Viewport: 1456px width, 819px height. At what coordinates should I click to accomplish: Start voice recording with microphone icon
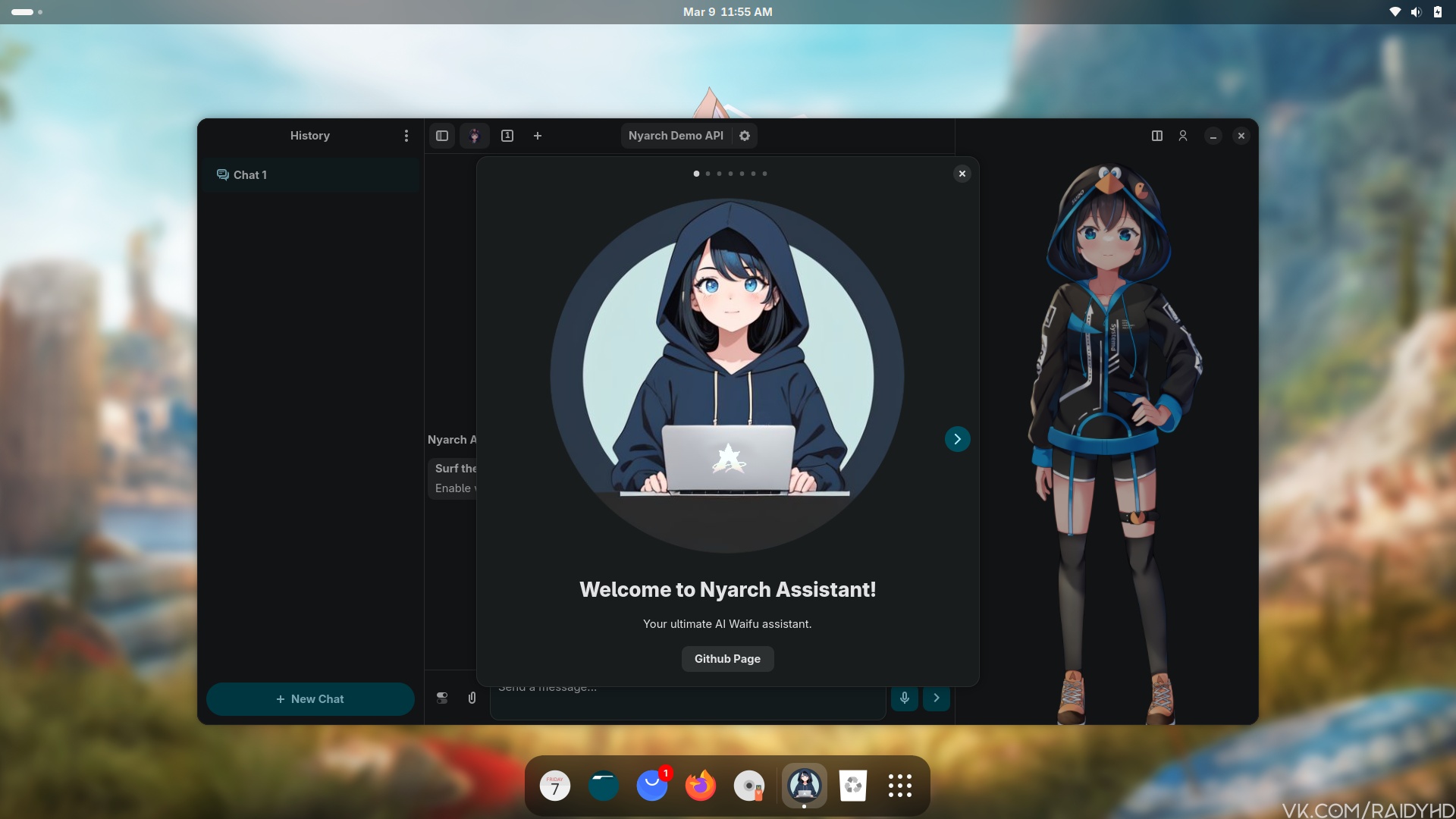coord(905,698)
